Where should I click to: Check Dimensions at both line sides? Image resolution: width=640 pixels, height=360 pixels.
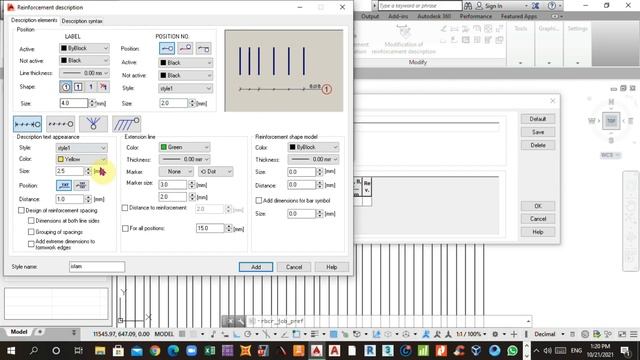coord(31,220)
